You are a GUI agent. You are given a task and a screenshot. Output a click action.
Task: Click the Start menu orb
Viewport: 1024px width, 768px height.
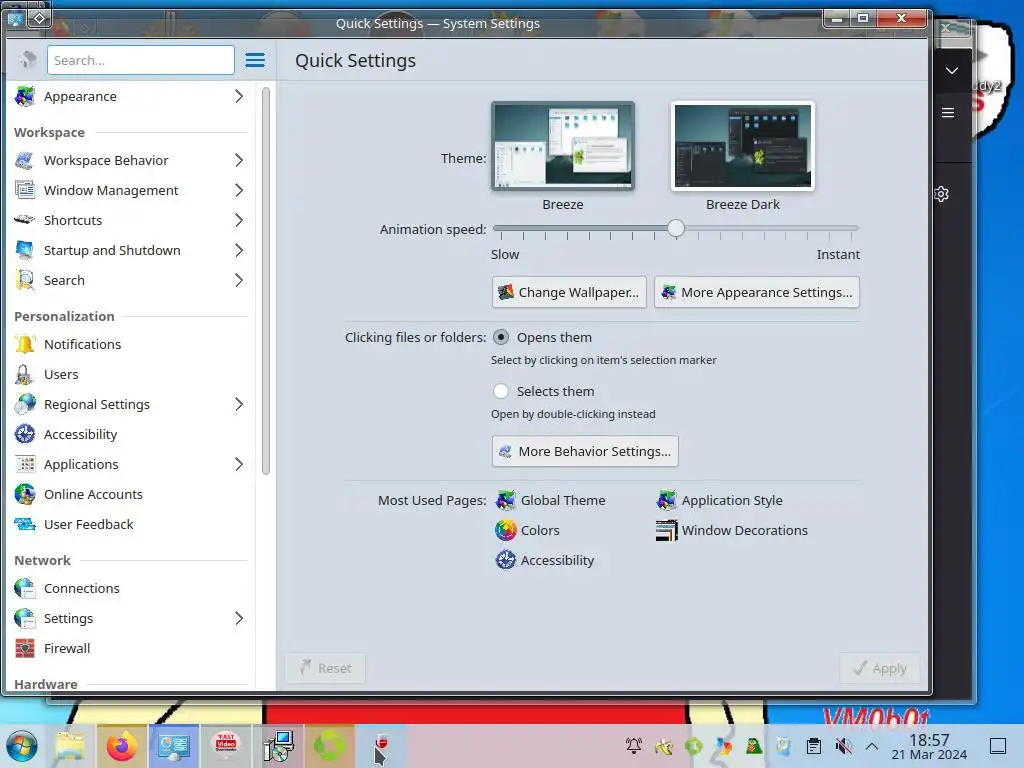point(22,746)
